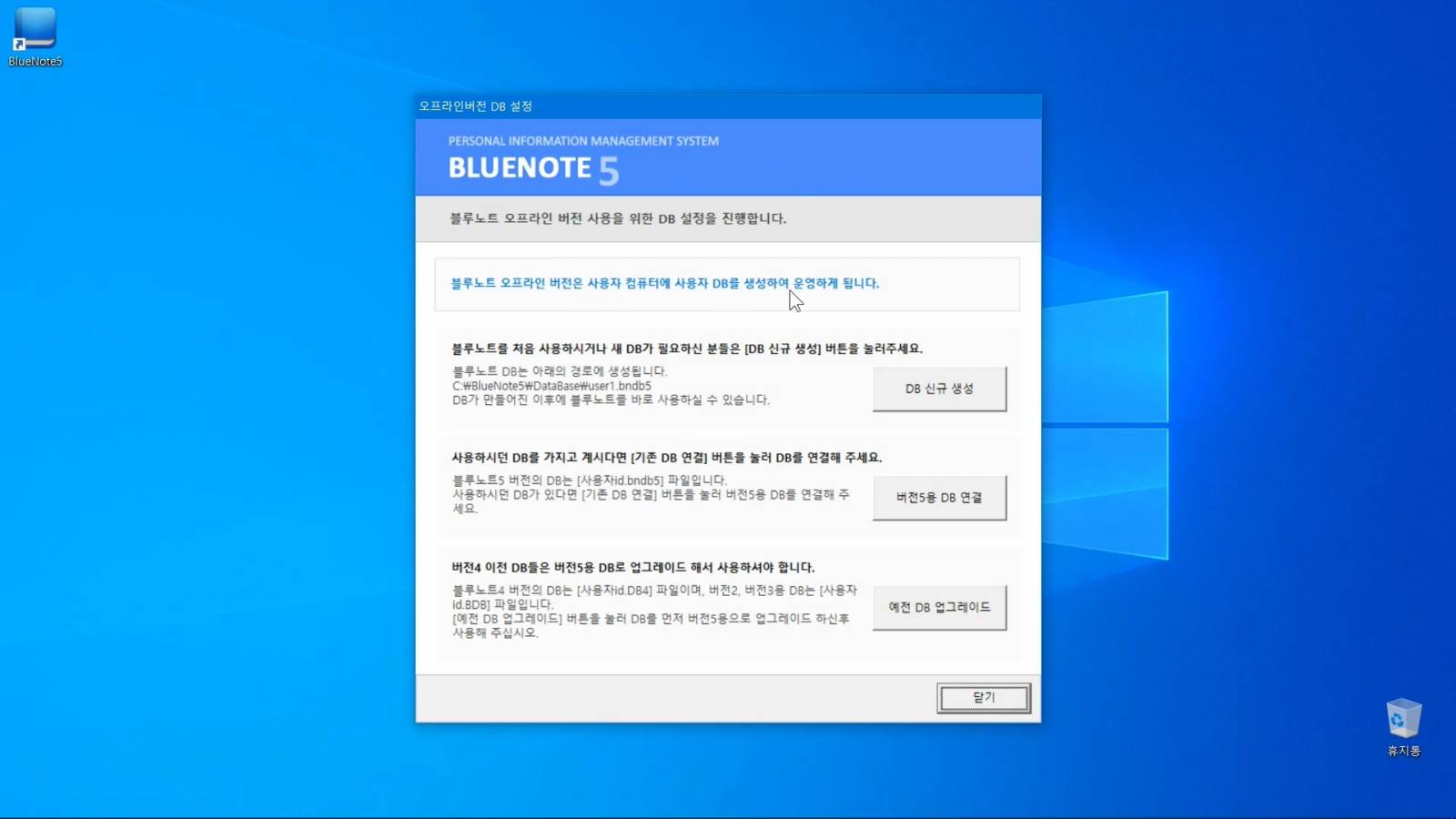Close the dialog with 닫기 button
This screenshot has width=1456, height=819.
(984, 698)
